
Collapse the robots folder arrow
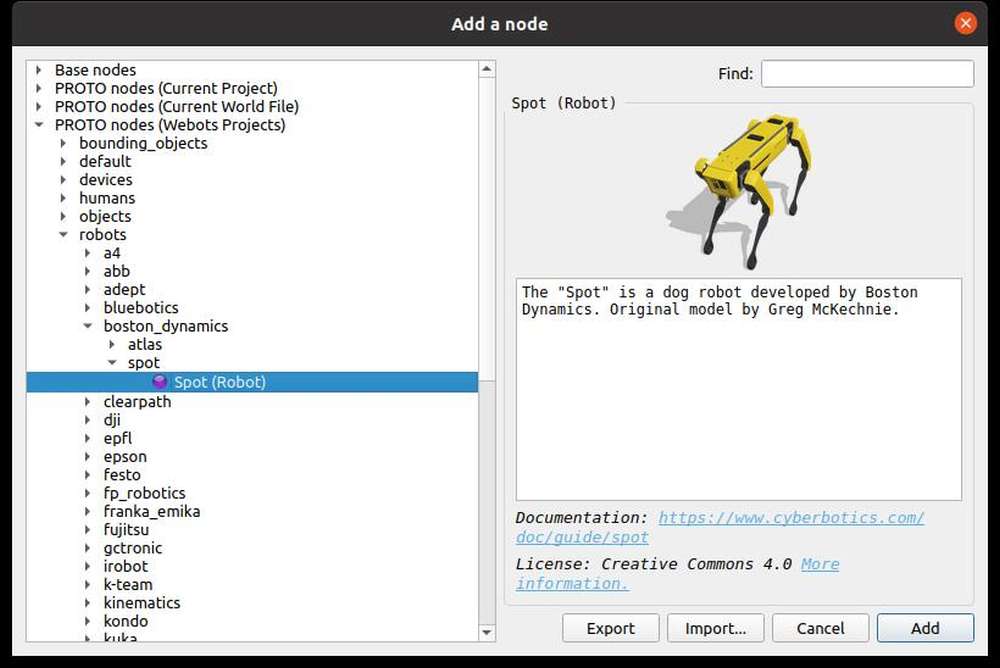click(63, 234)
